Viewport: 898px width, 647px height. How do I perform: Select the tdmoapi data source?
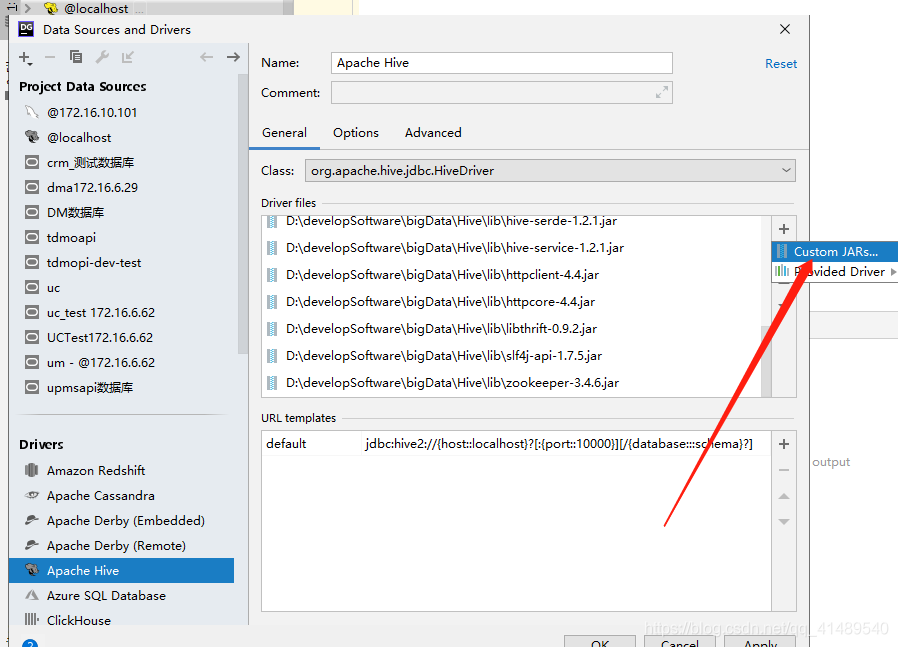[x=71, y=238]
